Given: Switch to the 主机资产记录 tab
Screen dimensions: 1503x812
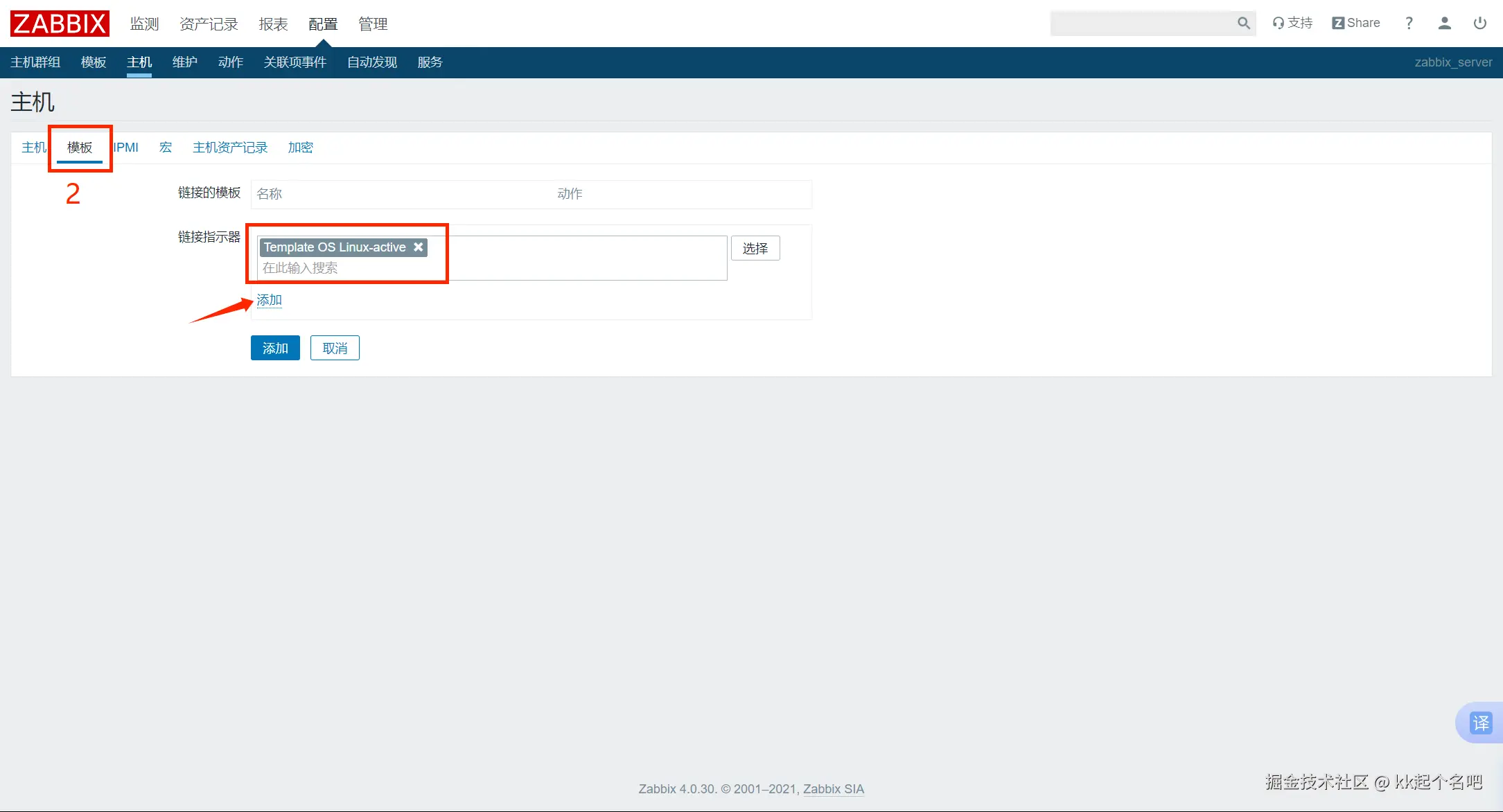Looking at the screenshot, I should tap(230, 148).
